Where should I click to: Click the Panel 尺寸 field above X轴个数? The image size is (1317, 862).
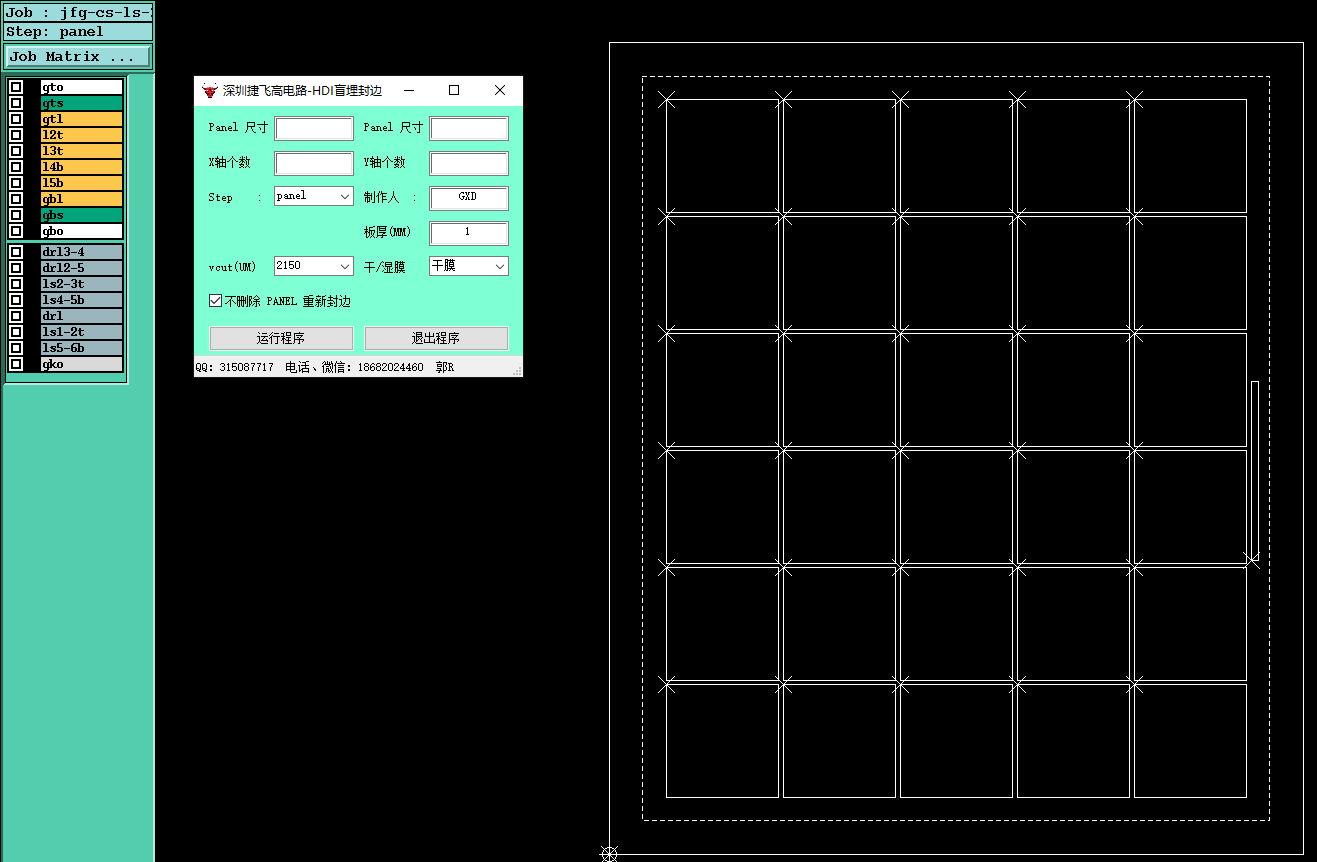coord(314,128)
